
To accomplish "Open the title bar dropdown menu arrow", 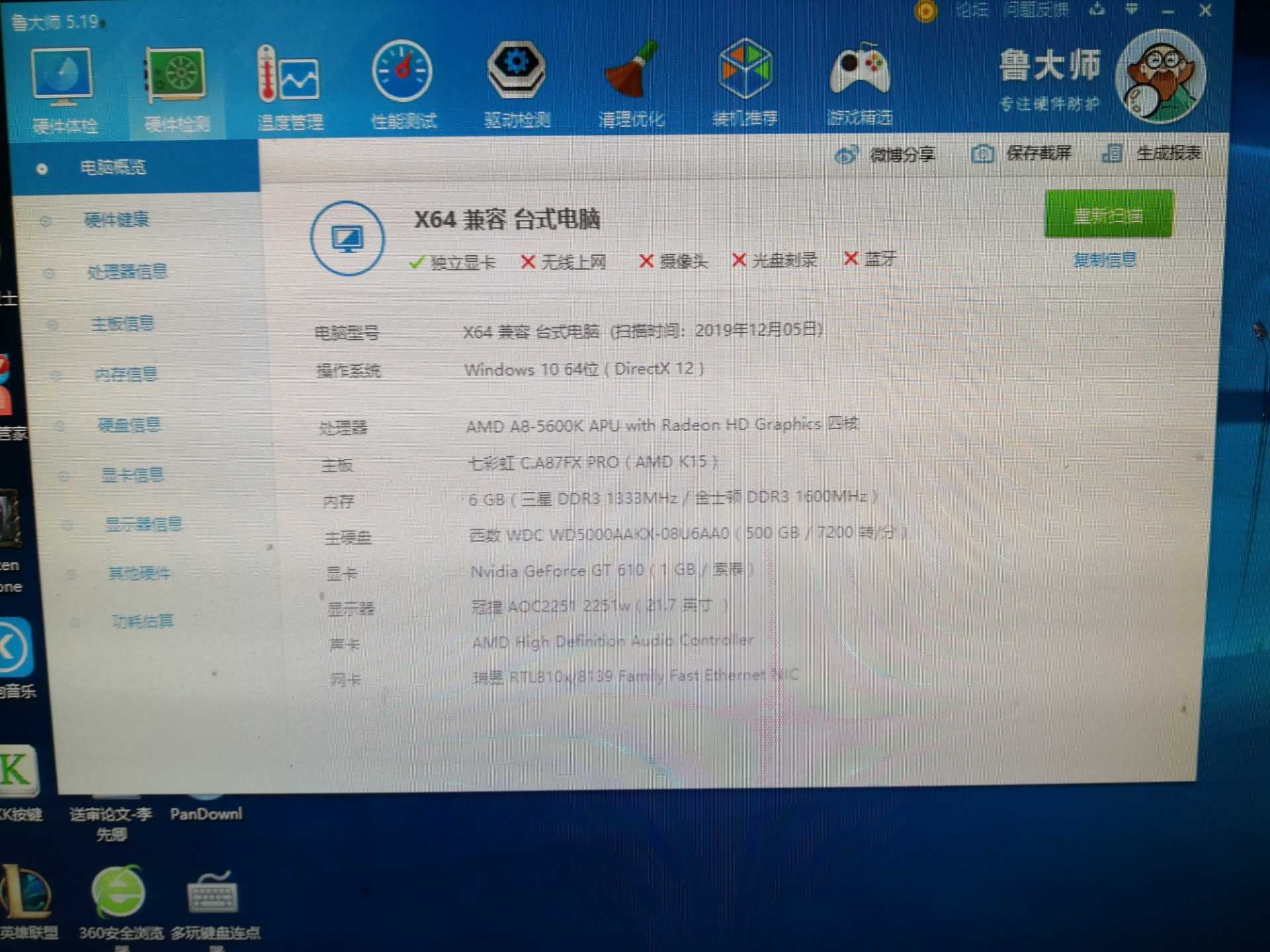I will [x=1132, y=9].
